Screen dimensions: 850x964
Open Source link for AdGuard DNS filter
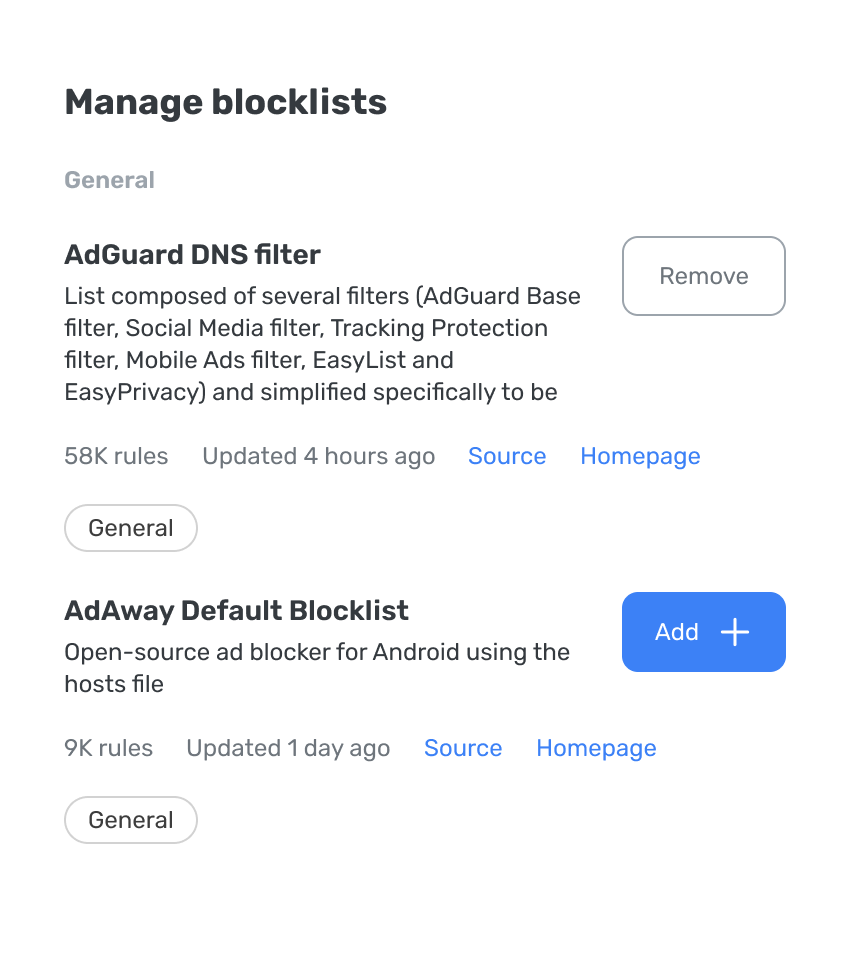tap(507, 456)
